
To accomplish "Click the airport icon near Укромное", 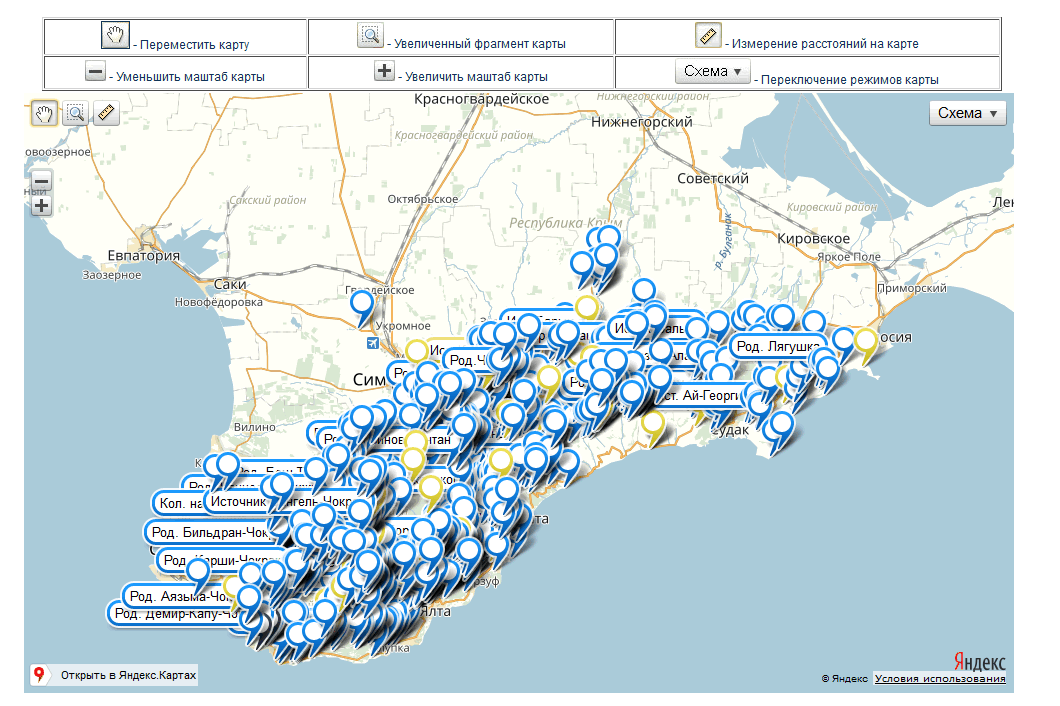I will pos(372,344).
